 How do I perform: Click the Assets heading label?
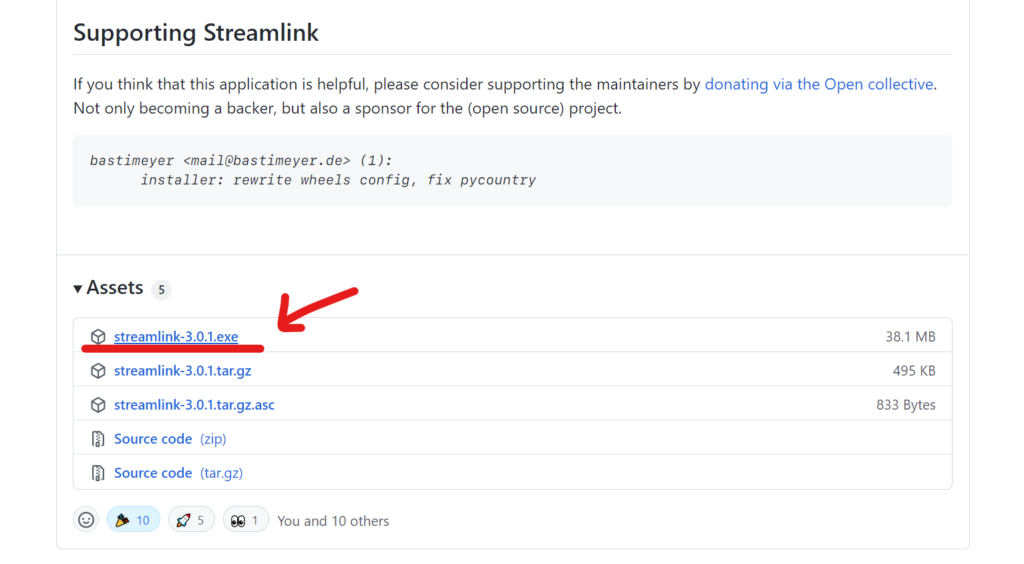pos(115,288)
